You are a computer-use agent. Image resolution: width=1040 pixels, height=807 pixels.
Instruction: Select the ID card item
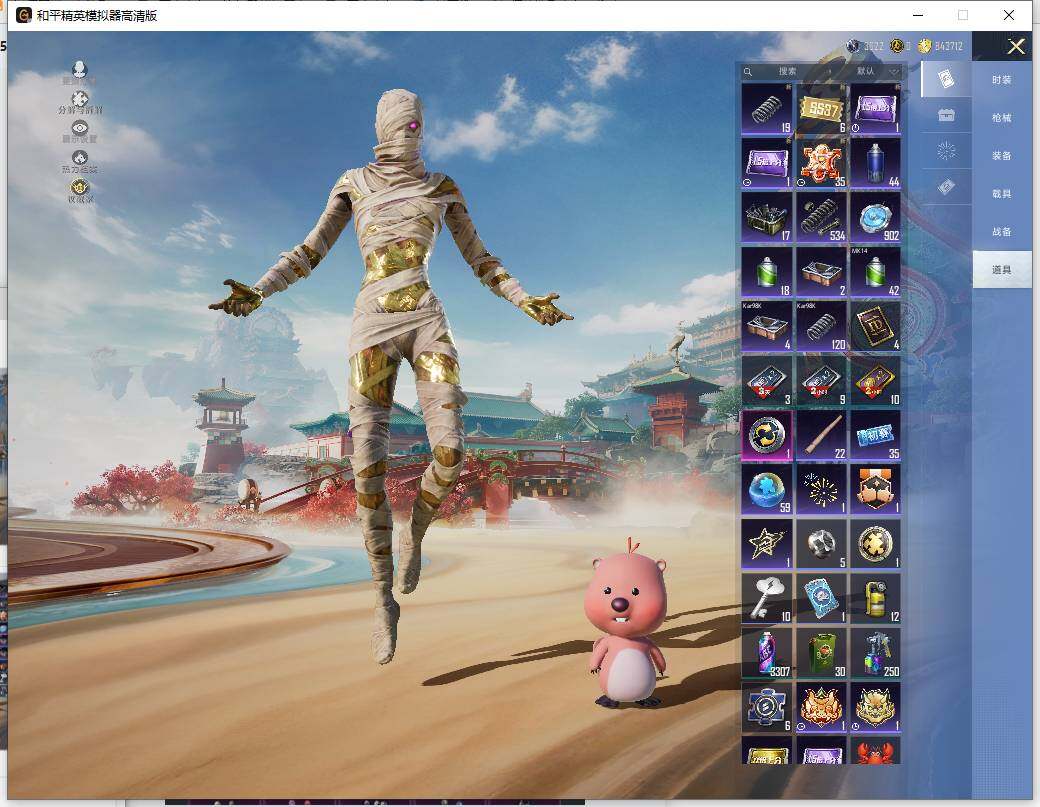pyautogui.click(x=876, y=326)
